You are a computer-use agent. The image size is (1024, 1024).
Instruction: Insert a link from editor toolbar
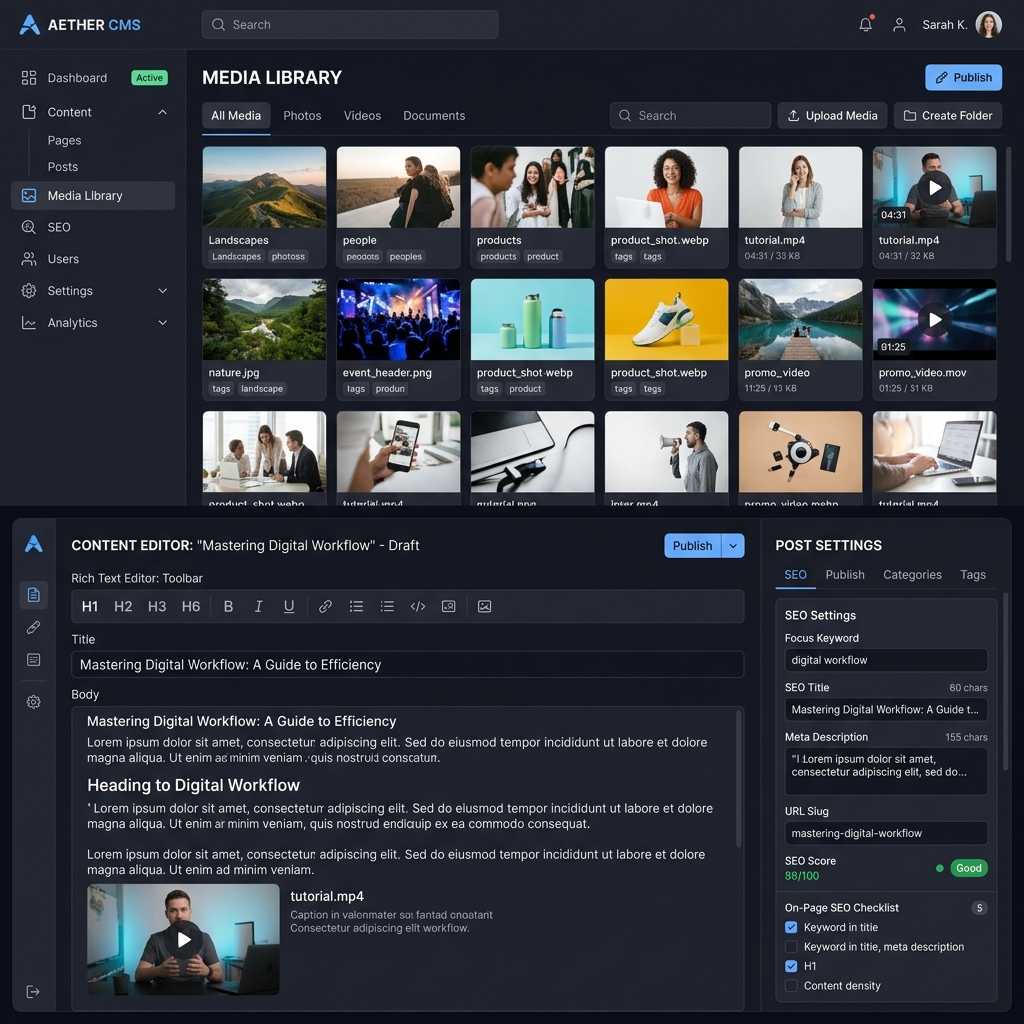(x=325, y=607)
